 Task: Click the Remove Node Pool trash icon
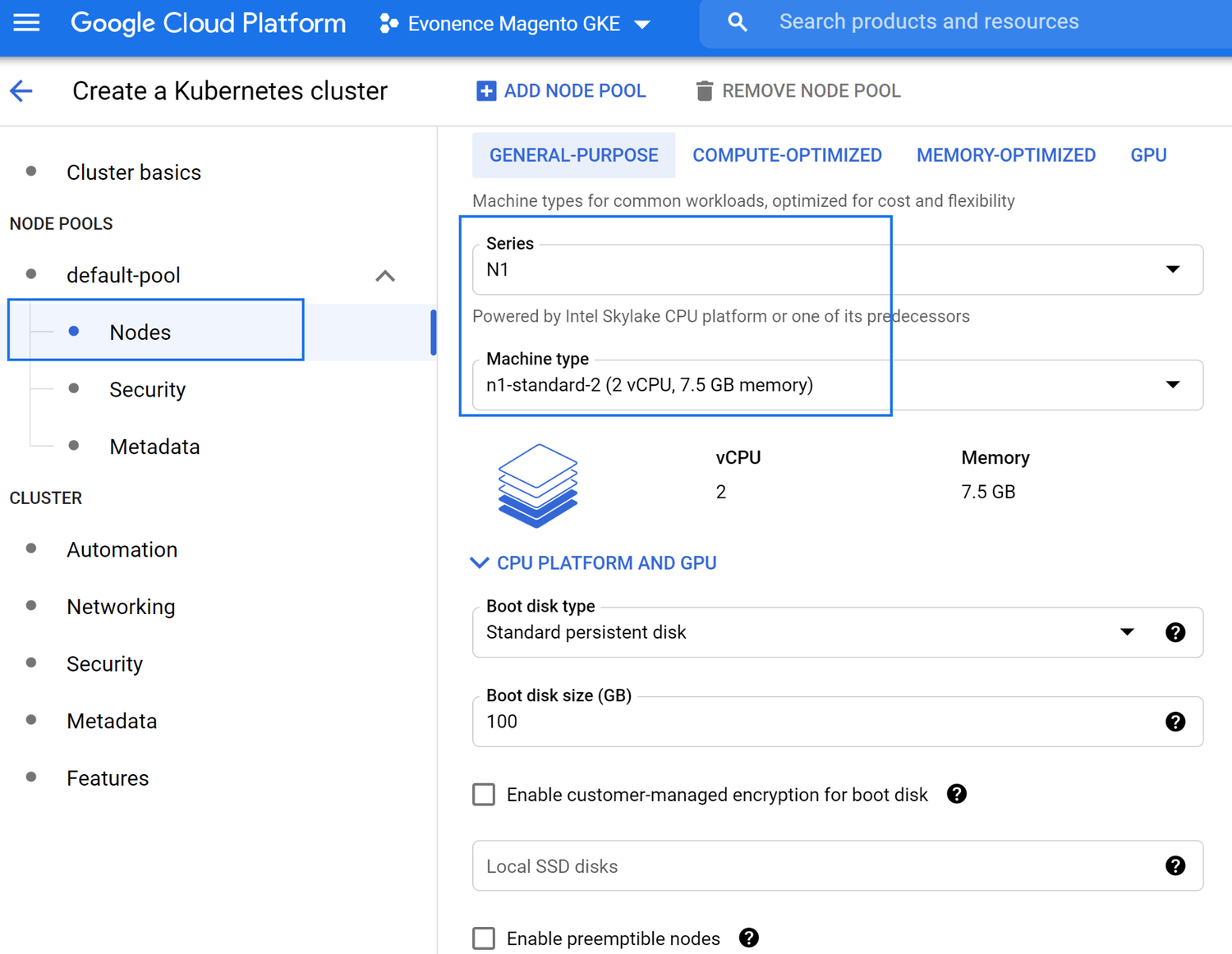point(704,91)
